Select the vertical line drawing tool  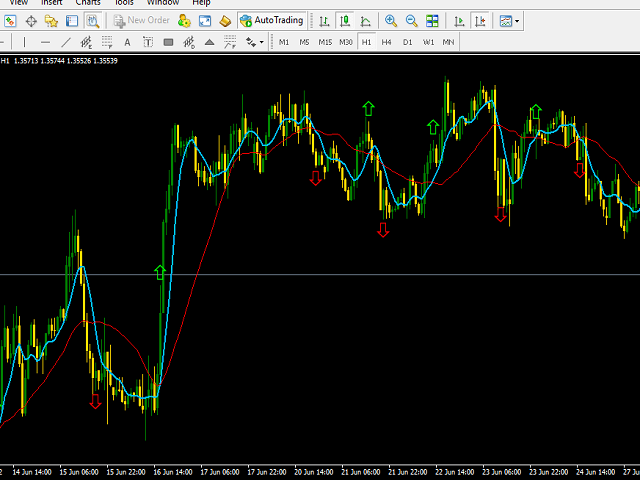pyautogui.click(x=24, y=42)
